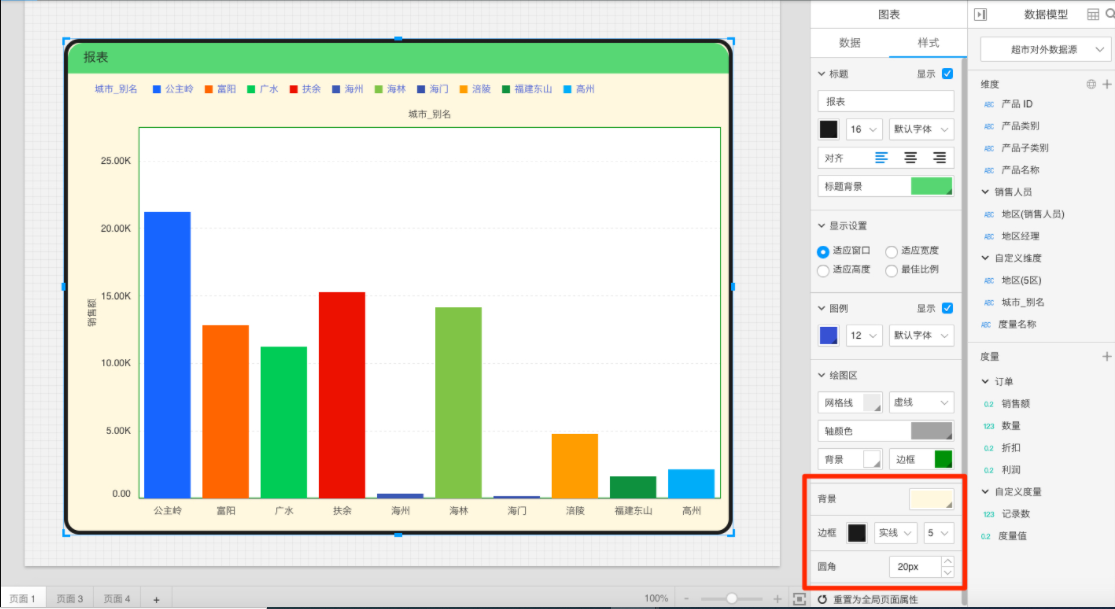The width and height of the screenshot is (1115, 609).
Task: Select the 适应宽度 radio option
Action: point(891,251)
